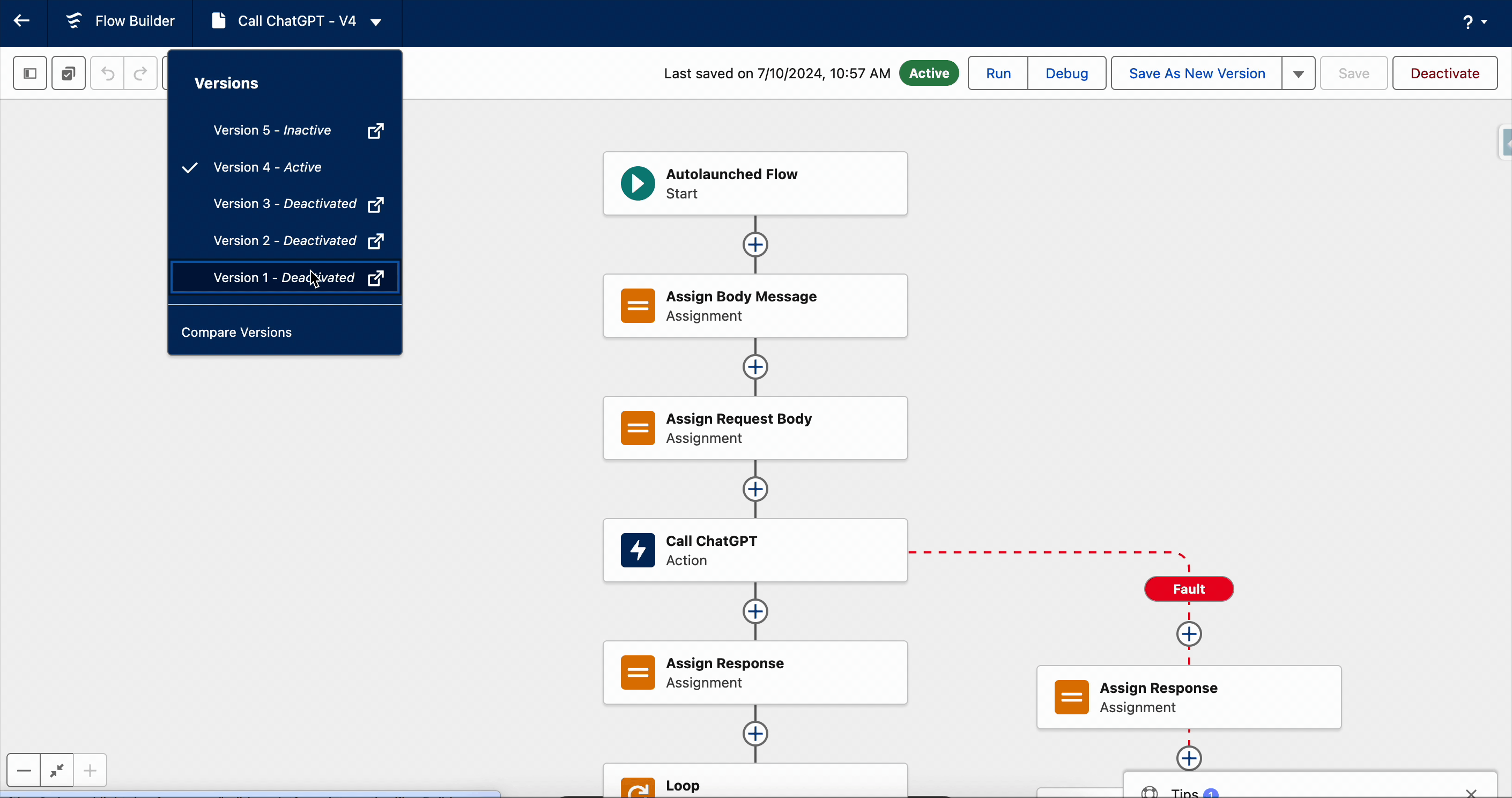This screenshot has width=1512, height=798.
Task: Click the fault path Assign Response icon
Action: click(1071, 697)
